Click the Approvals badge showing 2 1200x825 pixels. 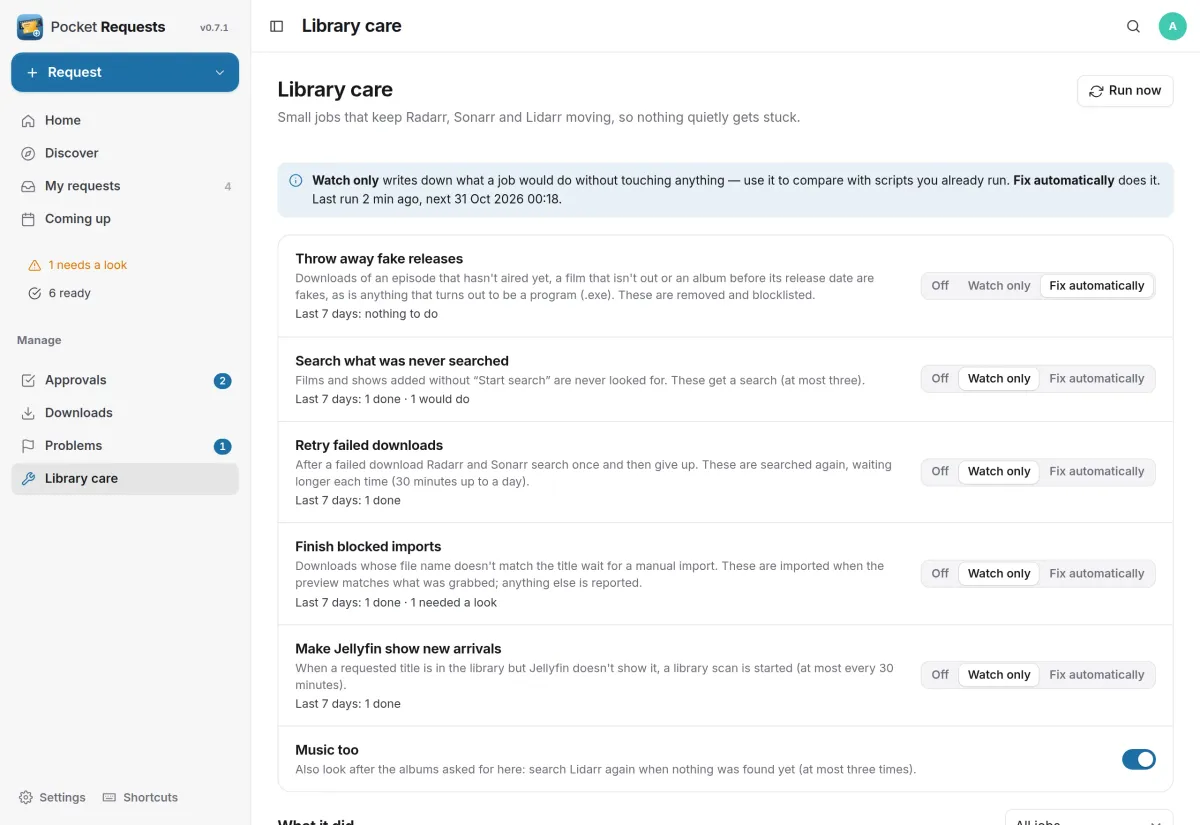222,381
